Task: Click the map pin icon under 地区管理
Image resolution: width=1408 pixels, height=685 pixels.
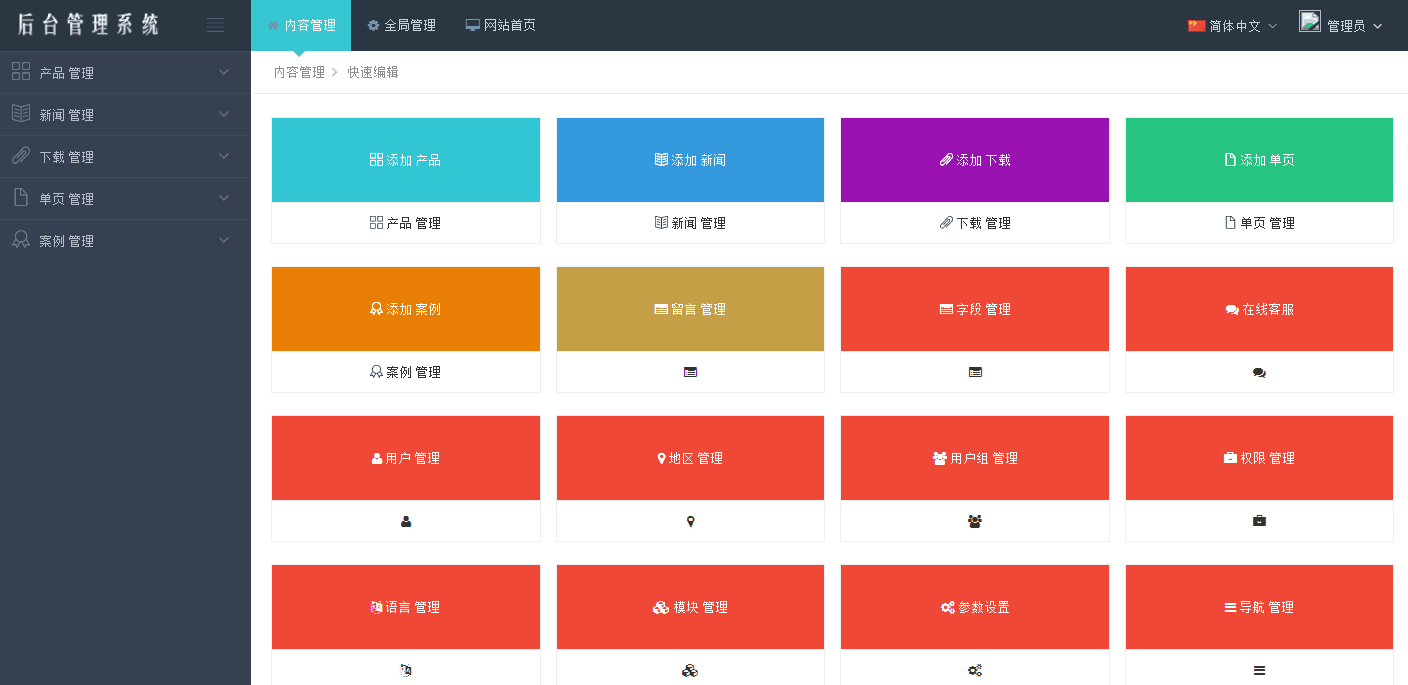Action: coord(690,521)
